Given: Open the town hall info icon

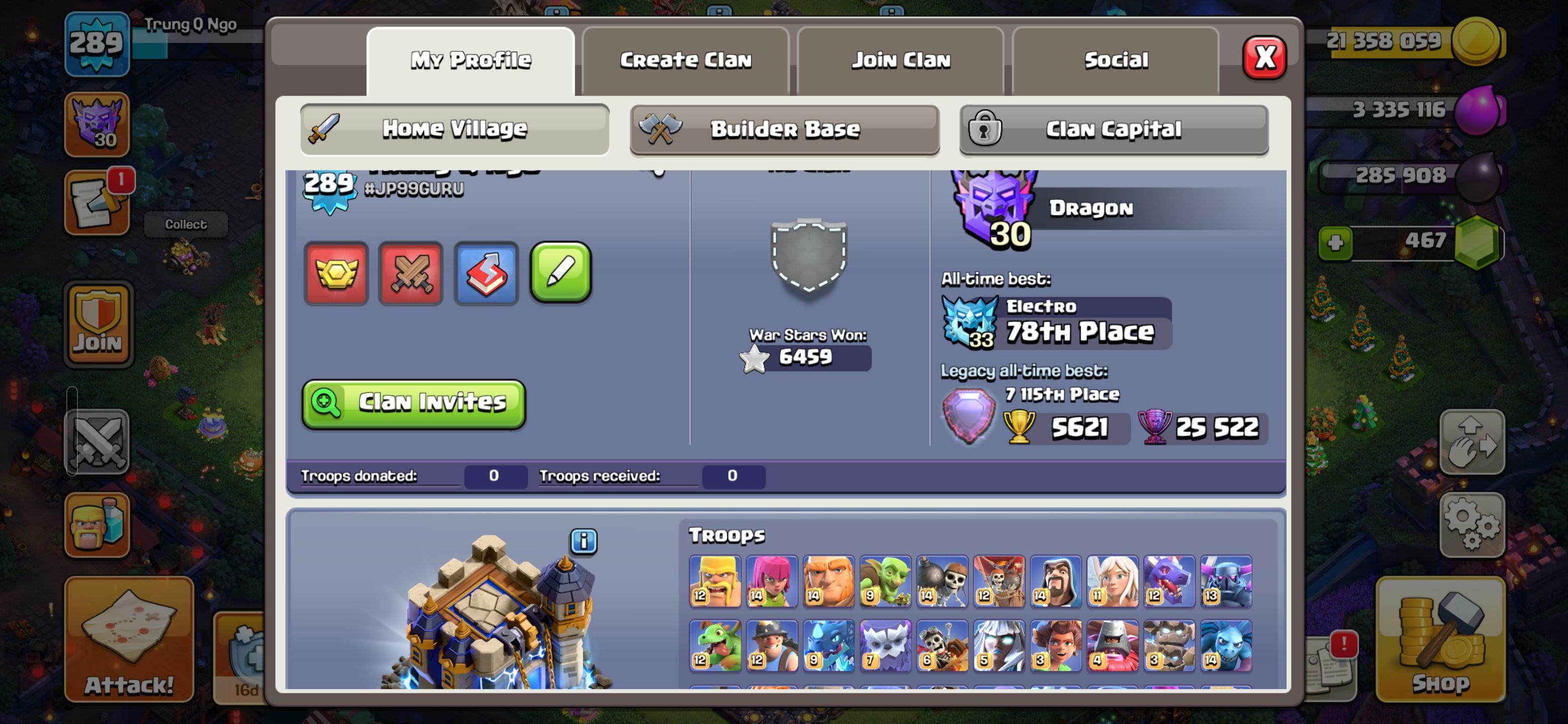Looking at the screenshot, I should point(583,540).
